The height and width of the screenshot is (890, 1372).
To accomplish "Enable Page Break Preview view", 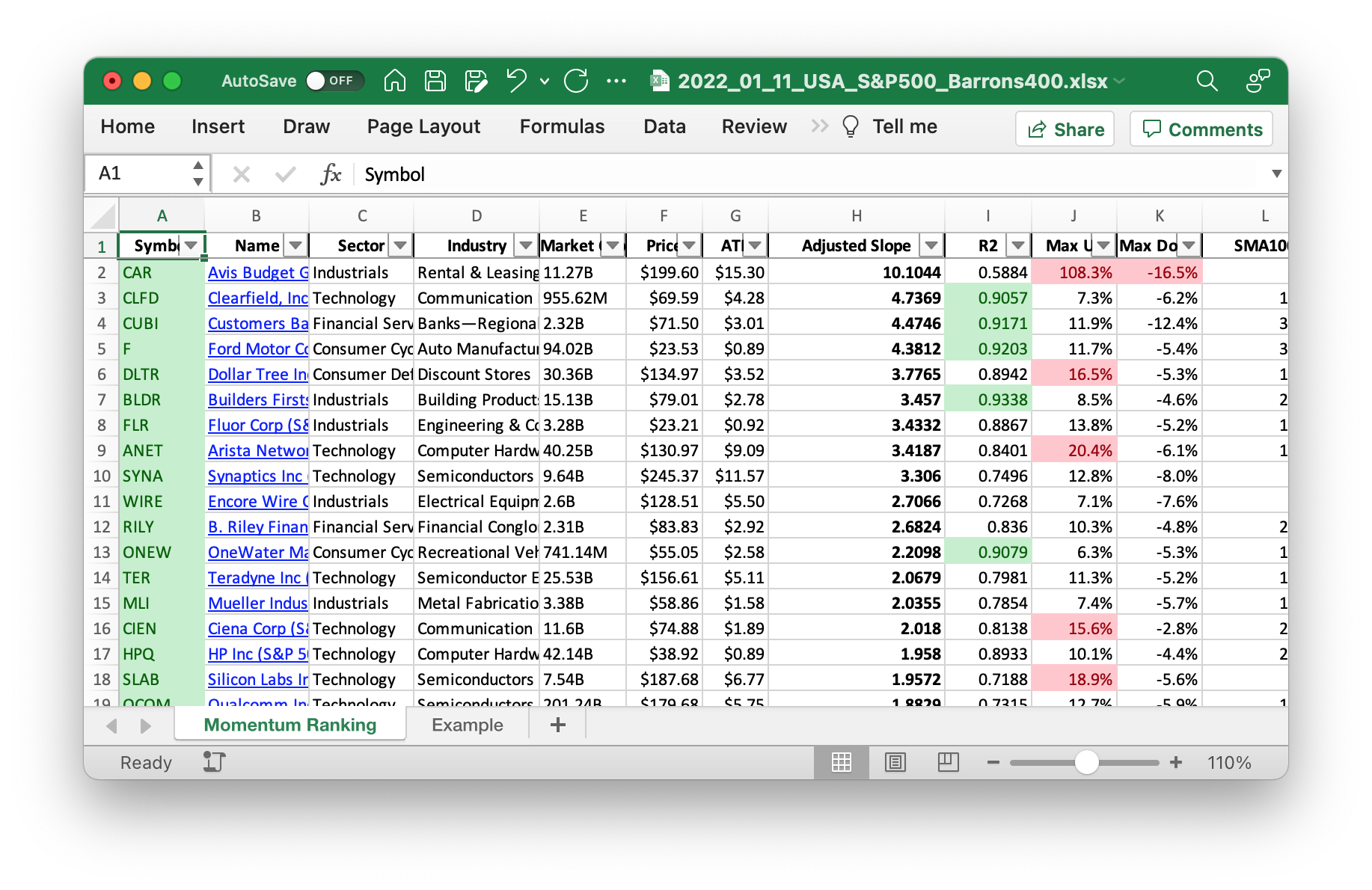I will [x=948, y=762].
